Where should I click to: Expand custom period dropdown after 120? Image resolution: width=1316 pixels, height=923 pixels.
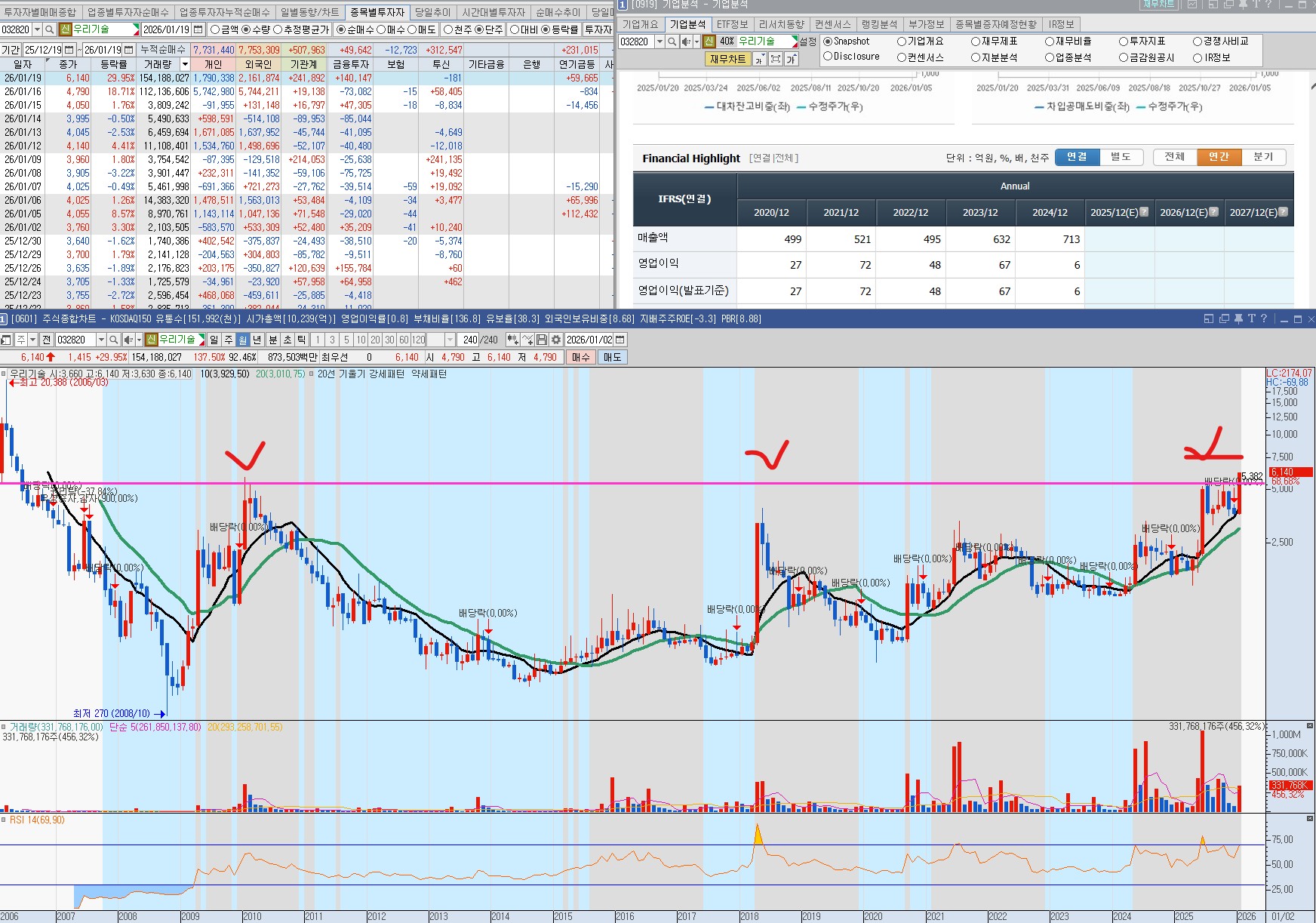450,340
